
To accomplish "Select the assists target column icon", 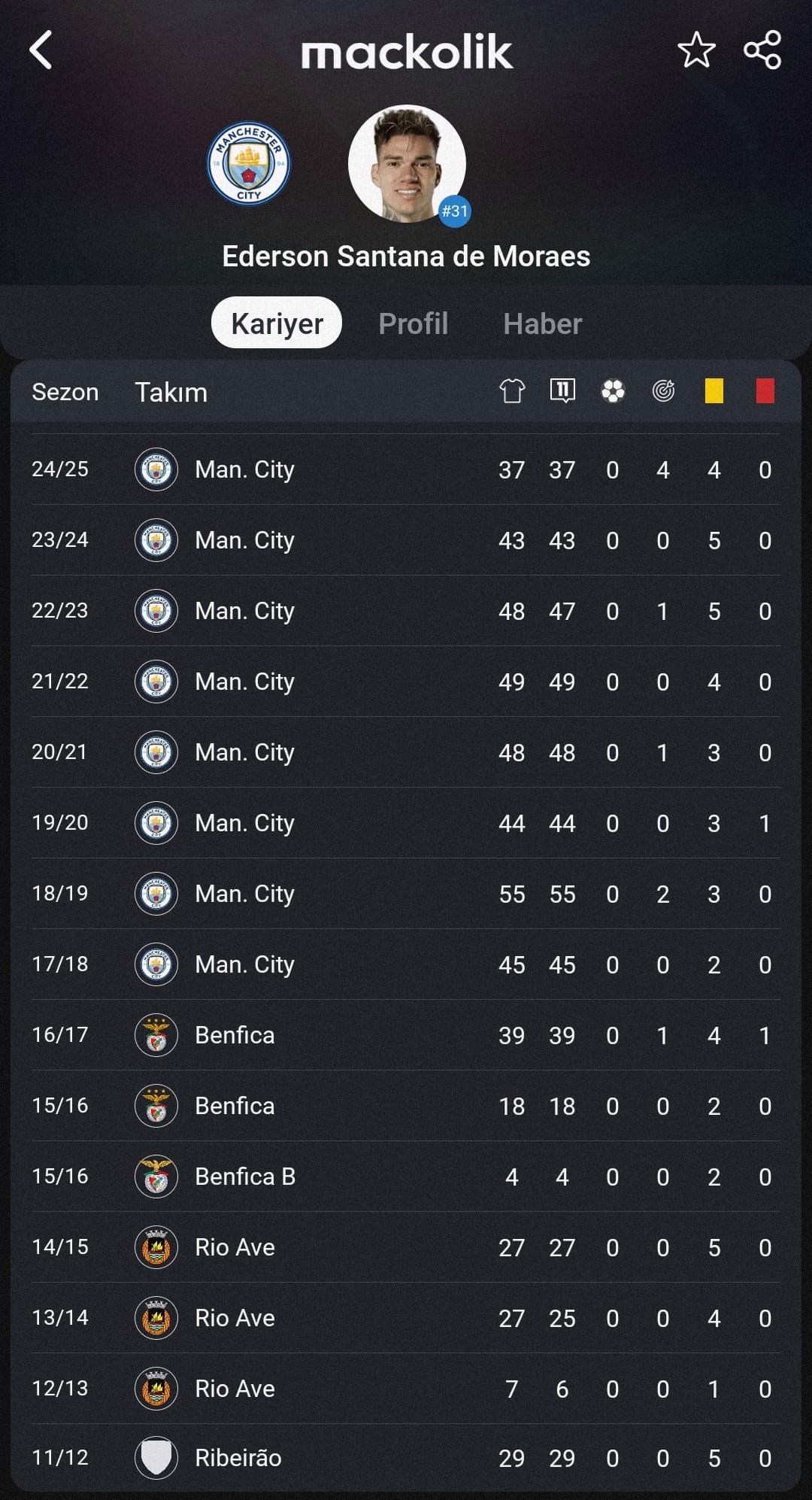I will point(663,391).
